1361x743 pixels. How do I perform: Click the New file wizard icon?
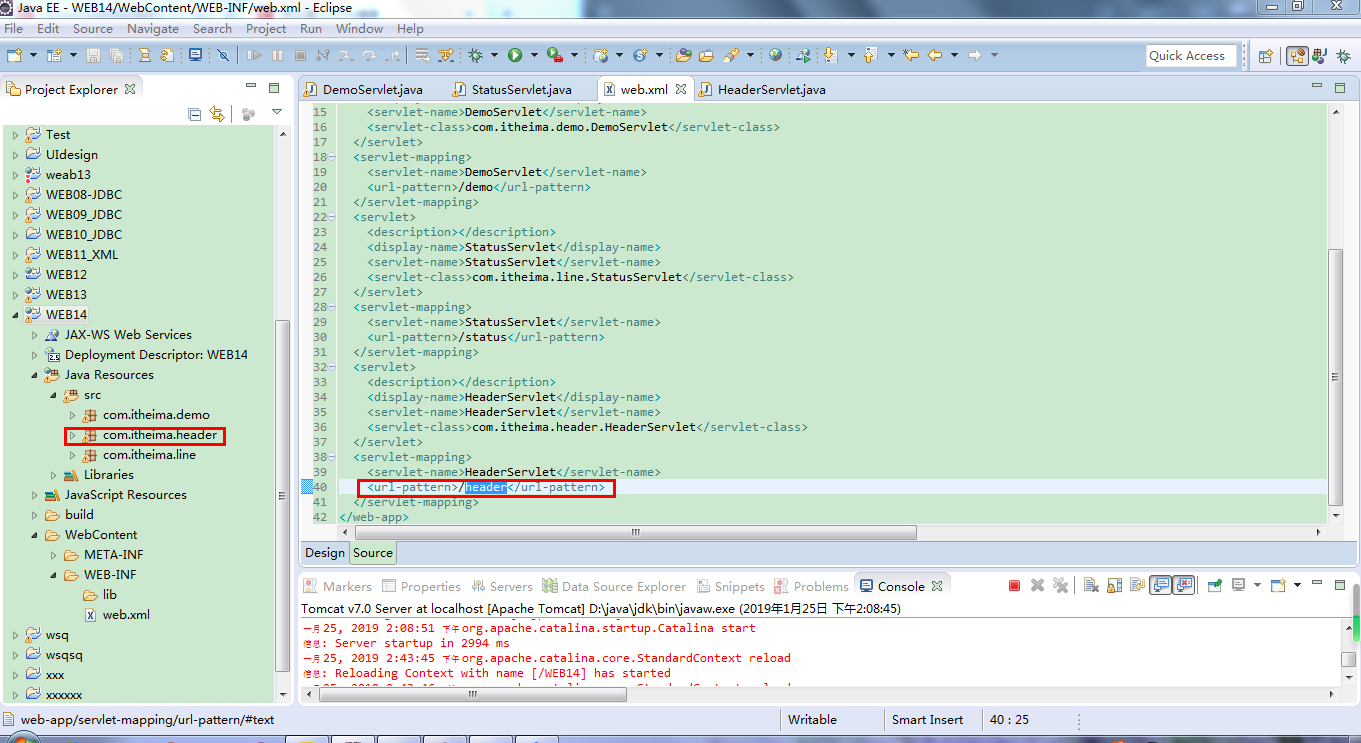coord(14,55)
